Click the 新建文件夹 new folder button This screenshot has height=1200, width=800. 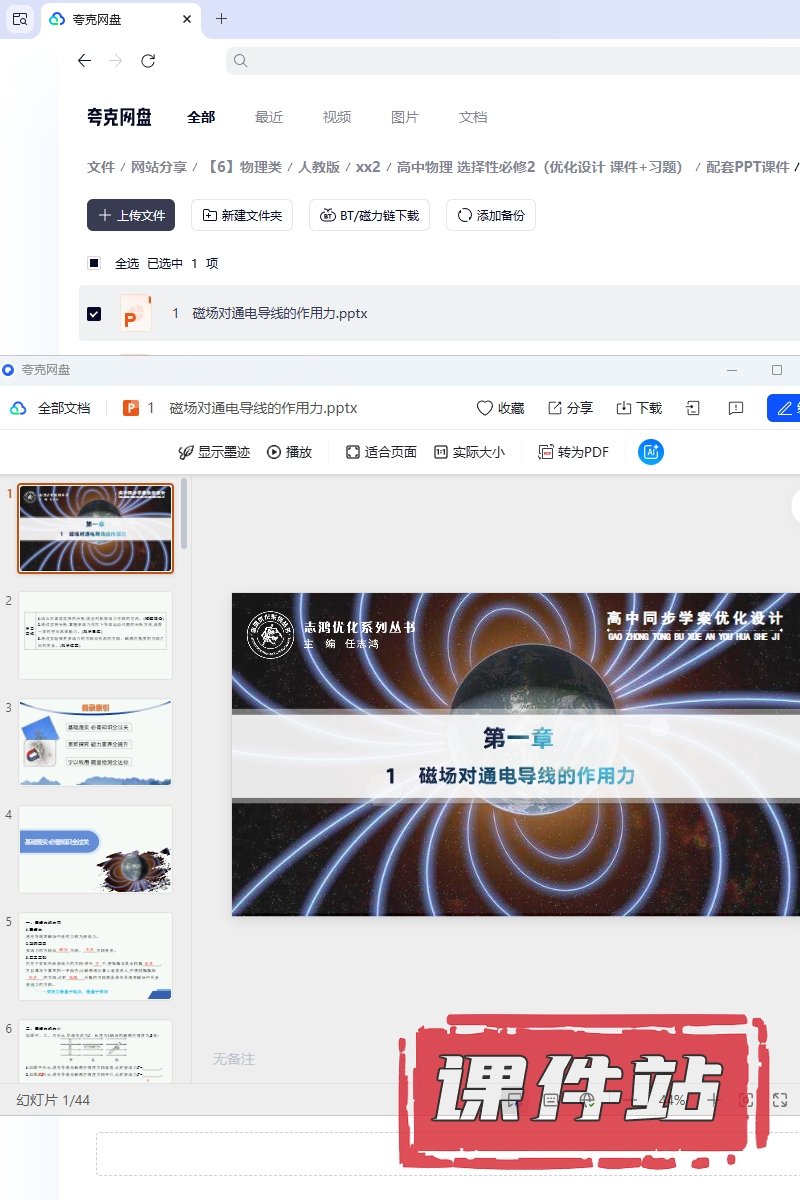(242, 215)
